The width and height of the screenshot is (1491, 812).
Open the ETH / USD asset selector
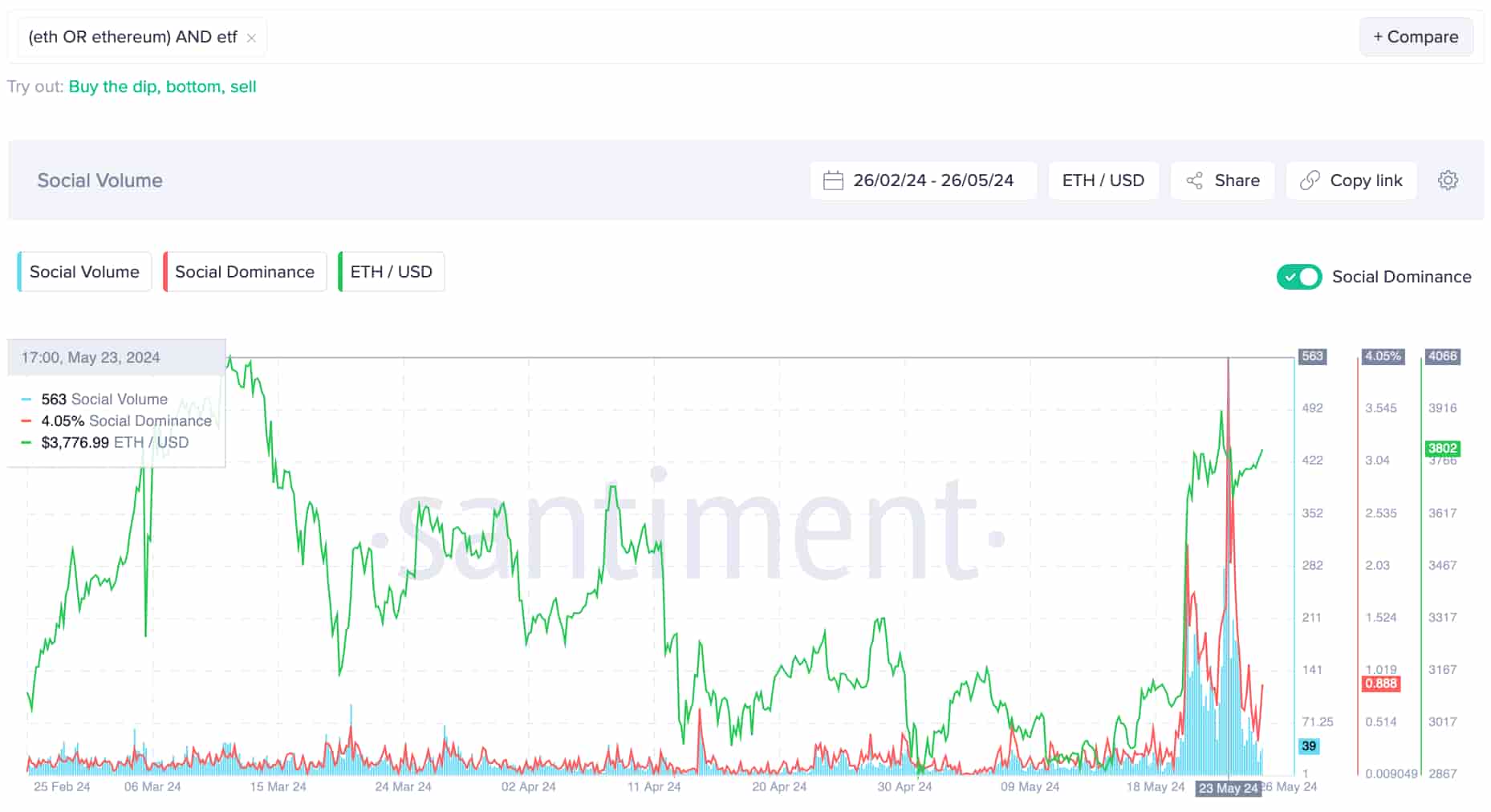coord(1103,181)
